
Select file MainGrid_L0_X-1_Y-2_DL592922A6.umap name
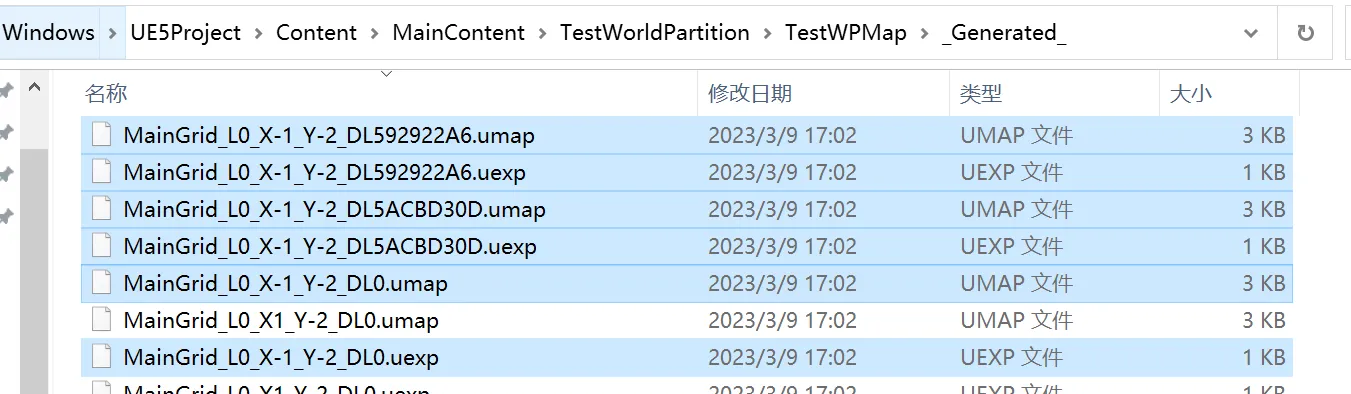pyautogui.click(x=329, y=135)
